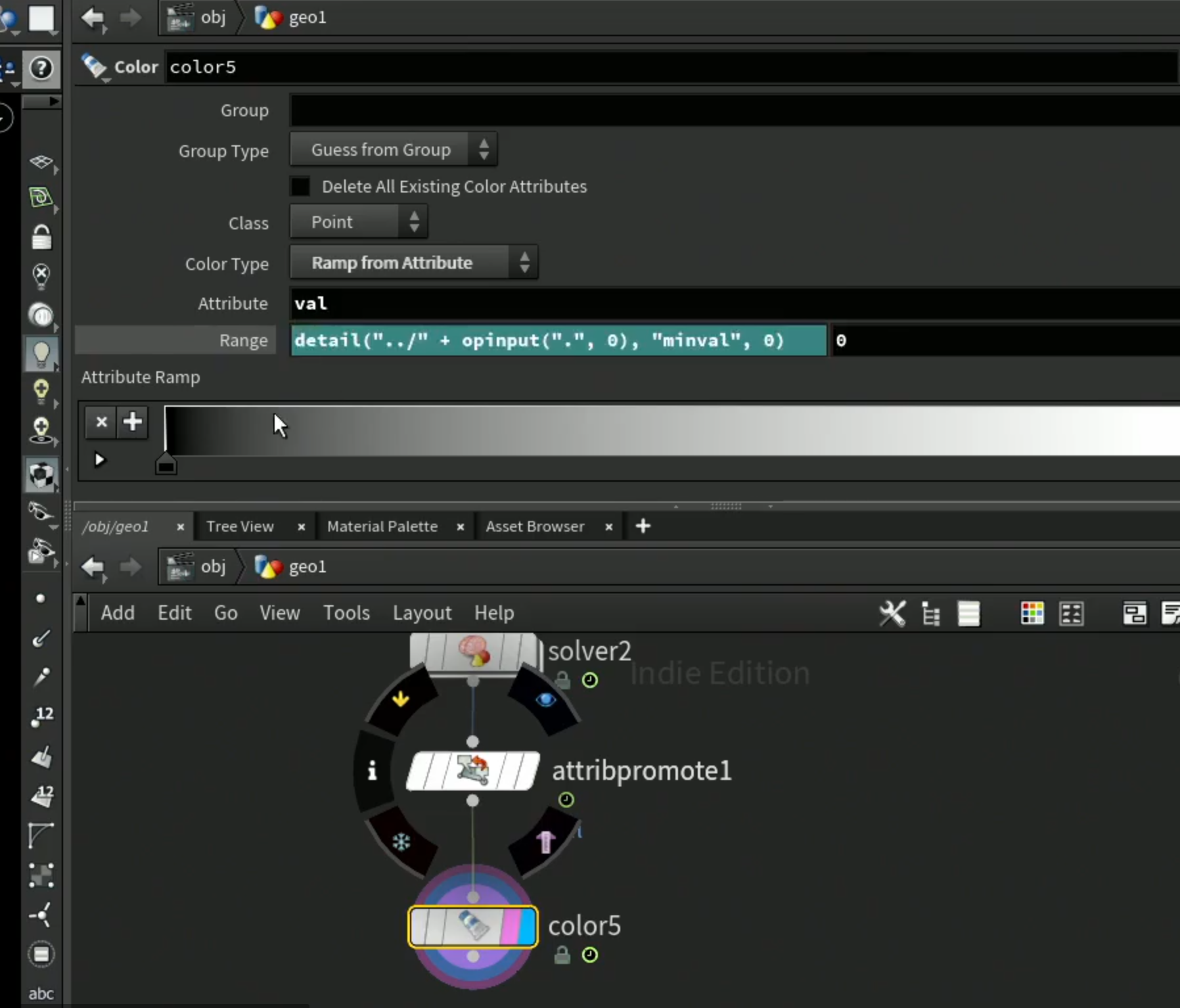Select the black ramp point marker
The height and width of the screenshot is (1008, 1180).
166,464
